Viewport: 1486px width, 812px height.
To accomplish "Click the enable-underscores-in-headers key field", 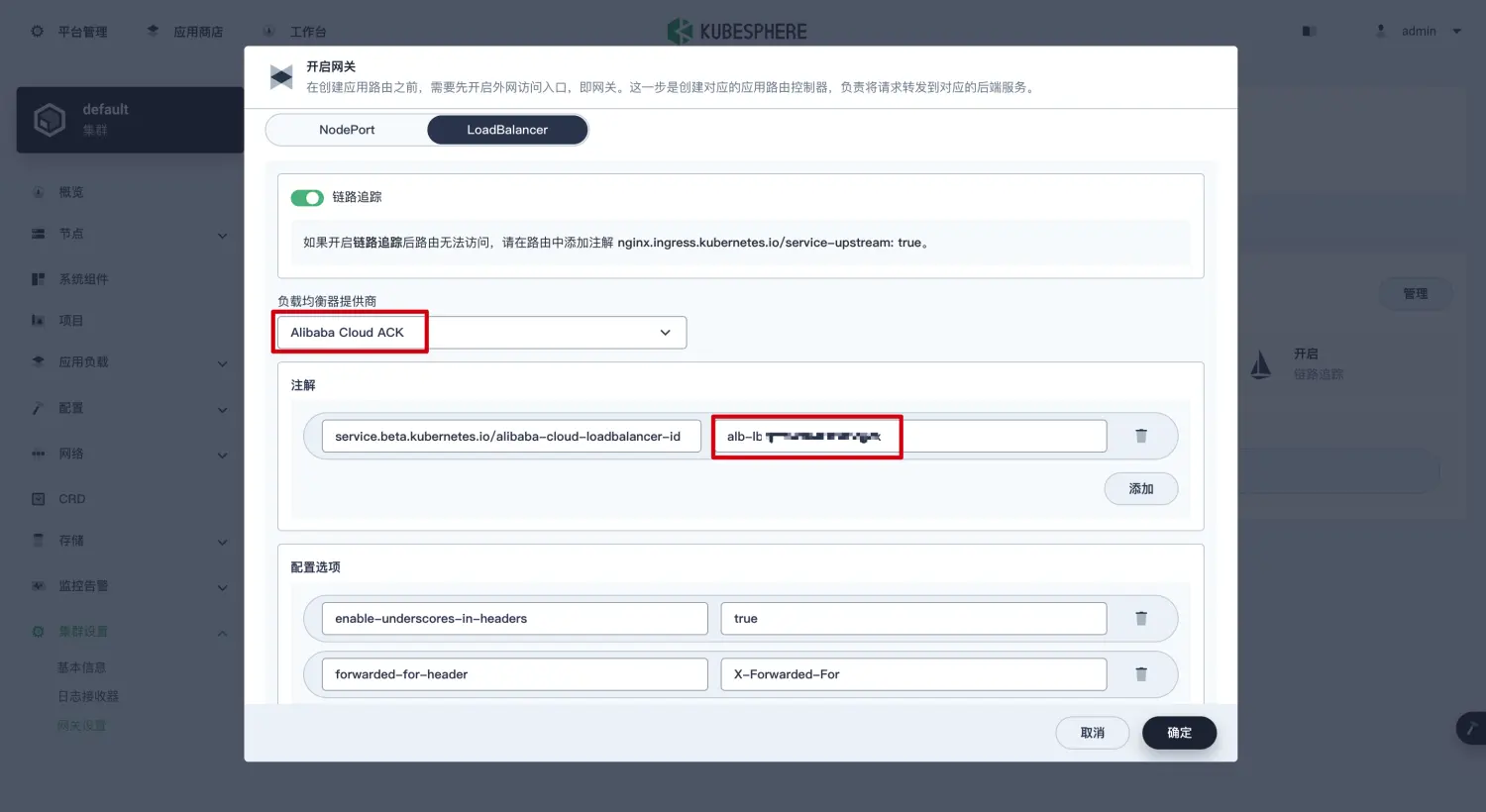I will point(515,619).
